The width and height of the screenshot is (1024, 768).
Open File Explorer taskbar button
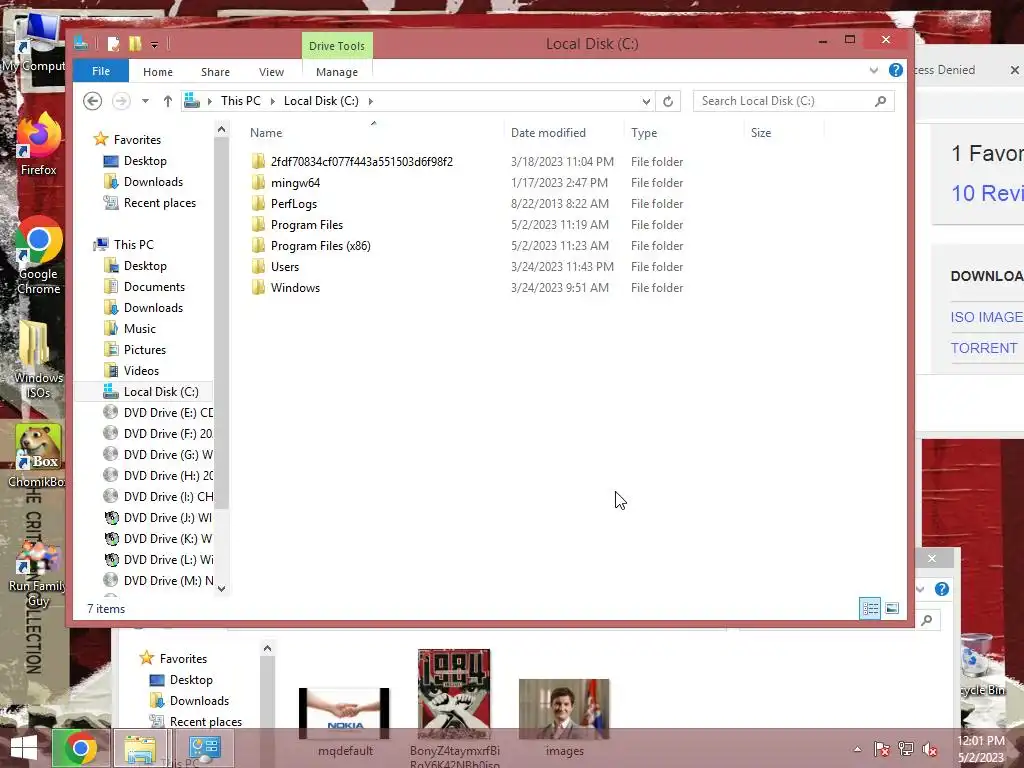click(140, 748)
